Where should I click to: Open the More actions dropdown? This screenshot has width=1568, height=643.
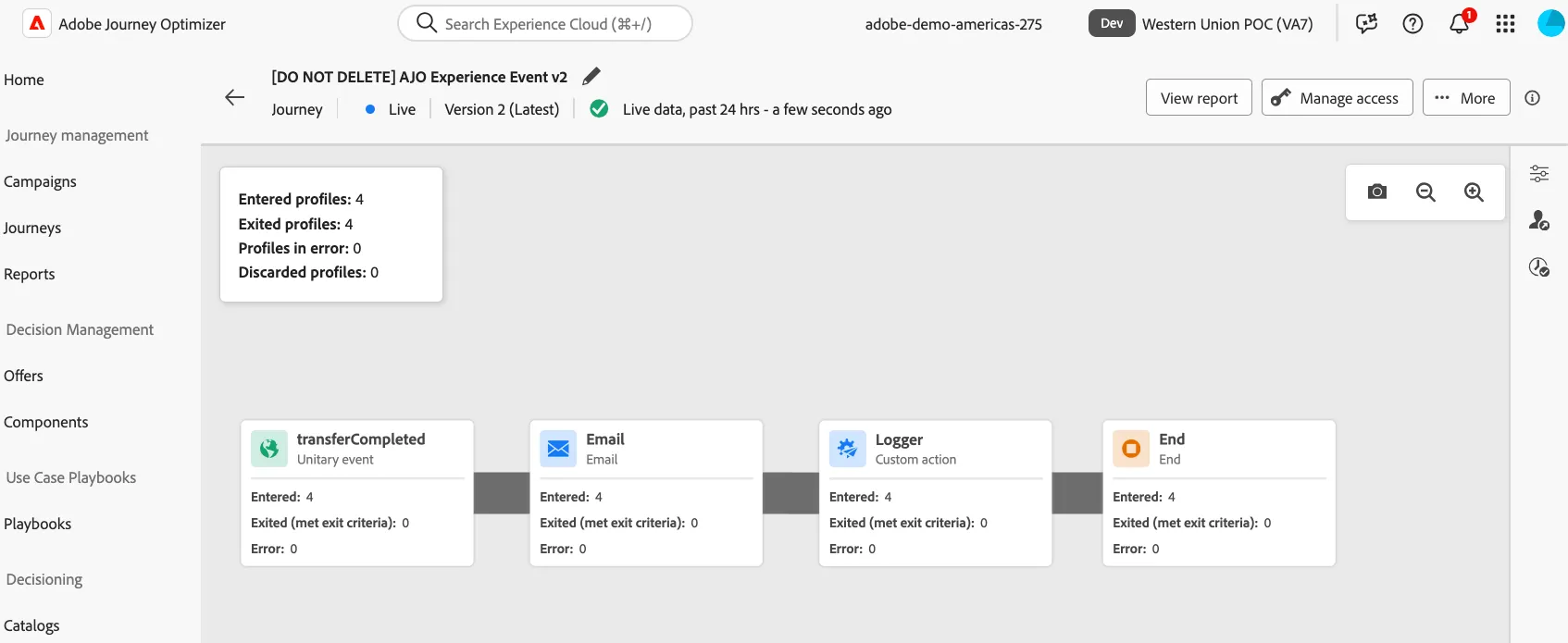click(x=1466, y=97)
